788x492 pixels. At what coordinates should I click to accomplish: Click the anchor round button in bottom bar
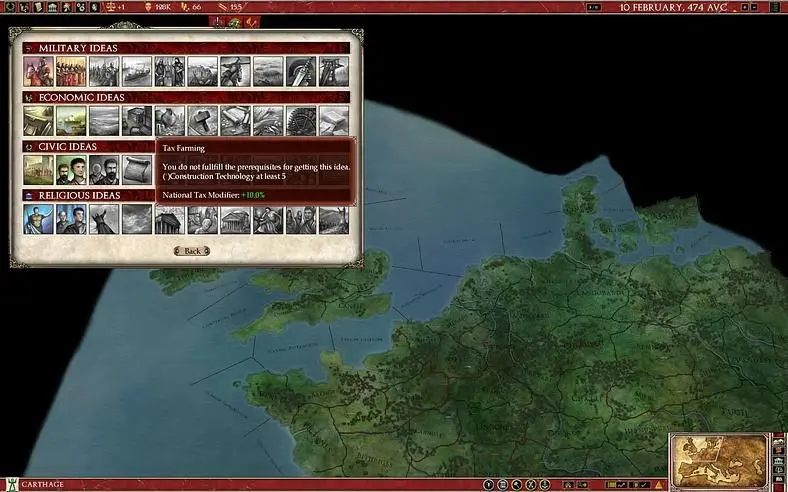click(x=545, y=485)
